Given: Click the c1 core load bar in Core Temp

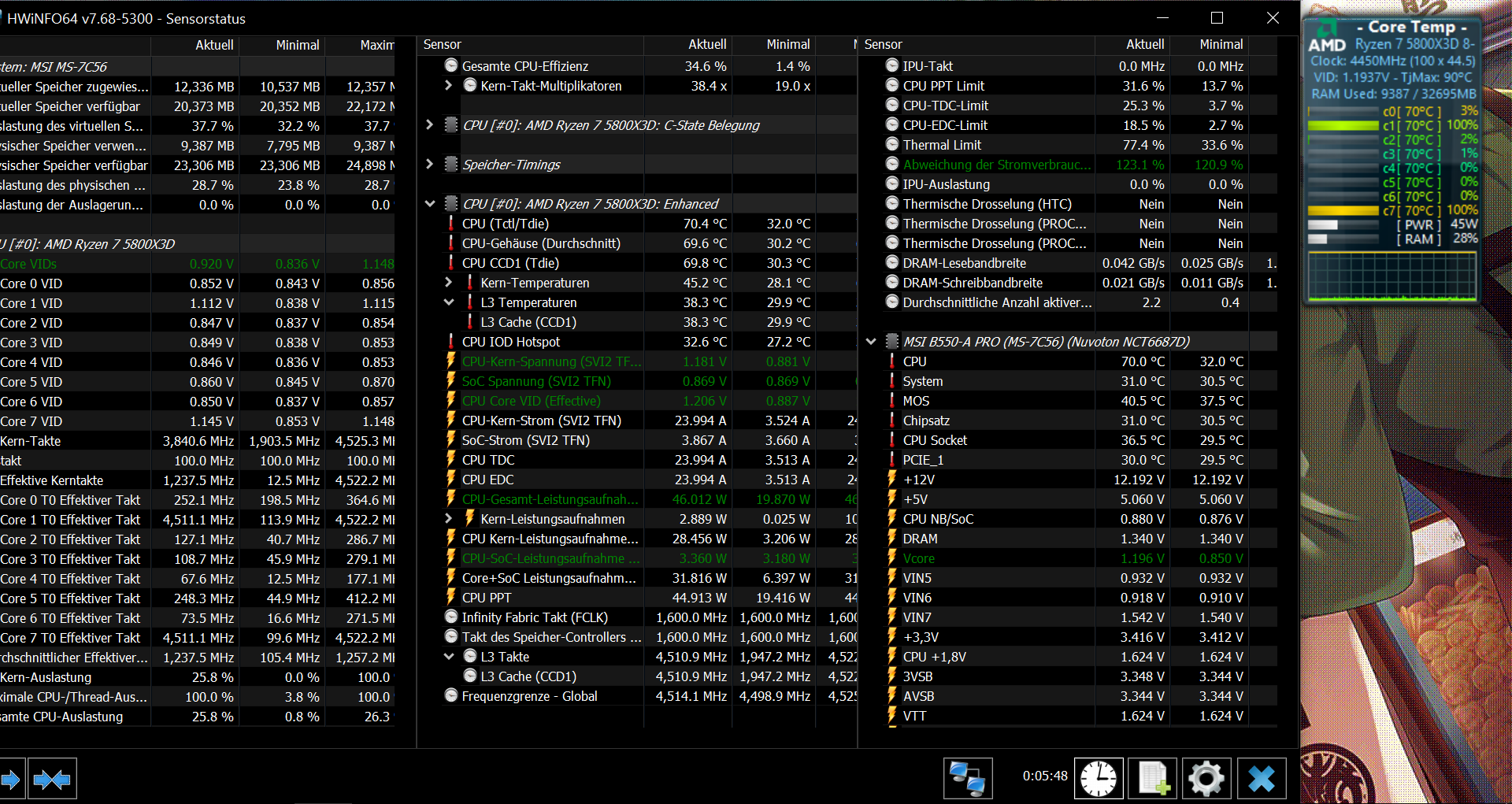Looking at the screenshot, I should 1343,126.
